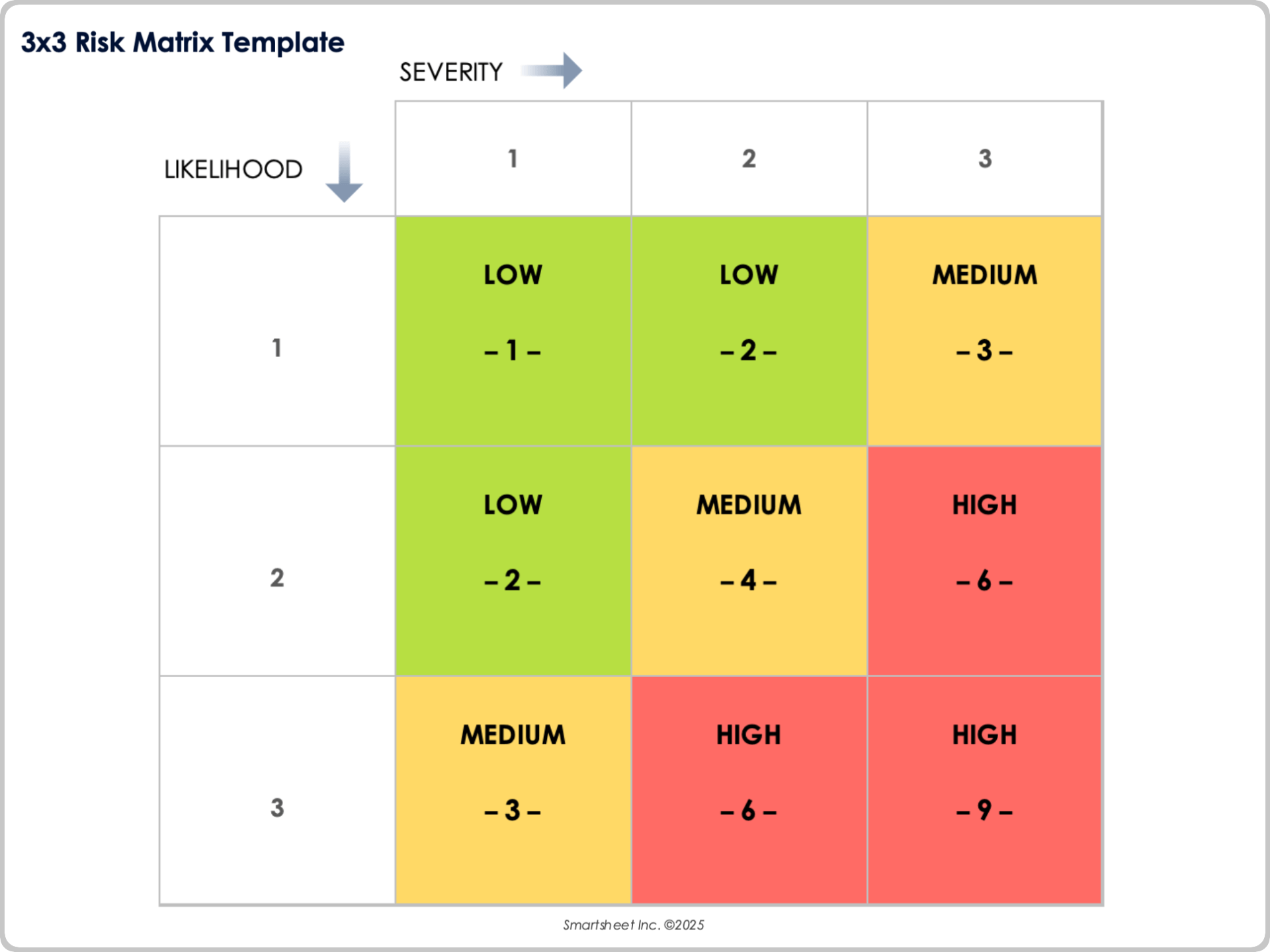1270x952 pixels.
Task: Click the HIGH 6 cell under severity 3
Action: [x=985, y=561]
